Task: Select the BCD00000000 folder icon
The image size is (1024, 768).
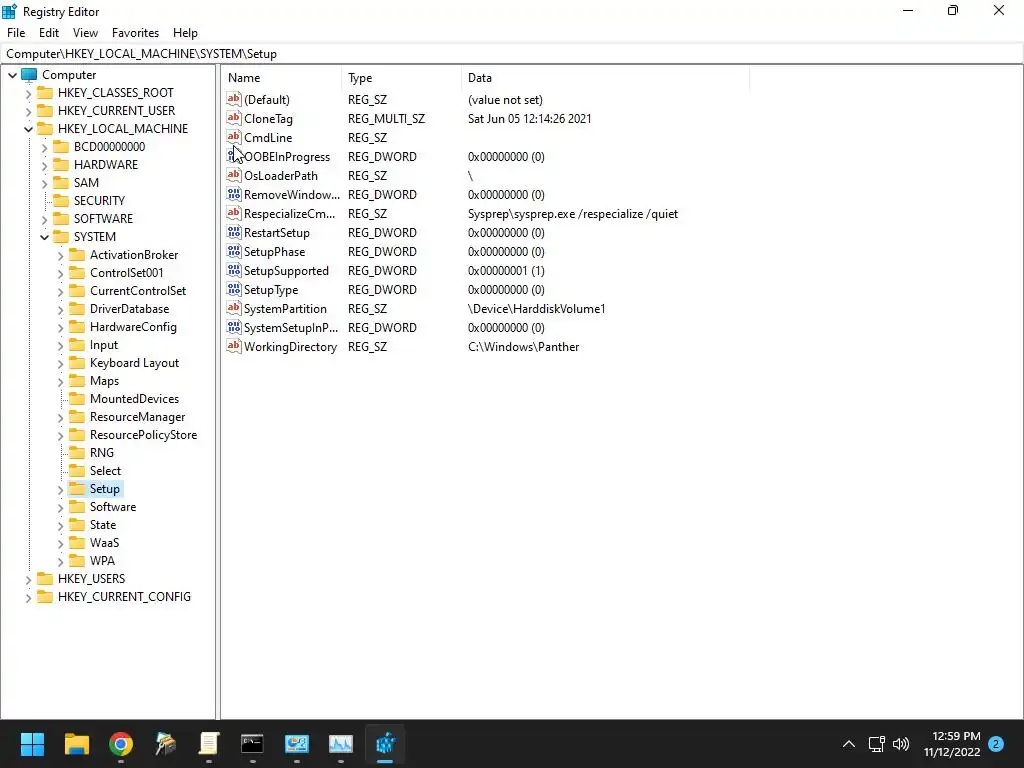Action: point(61,146)
